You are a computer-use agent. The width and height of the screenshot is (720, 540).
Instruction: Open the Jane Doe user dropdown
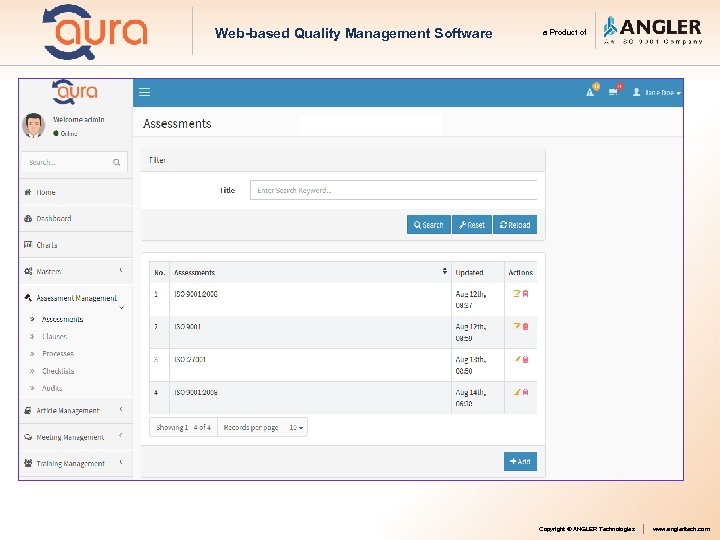pos(657,92)
